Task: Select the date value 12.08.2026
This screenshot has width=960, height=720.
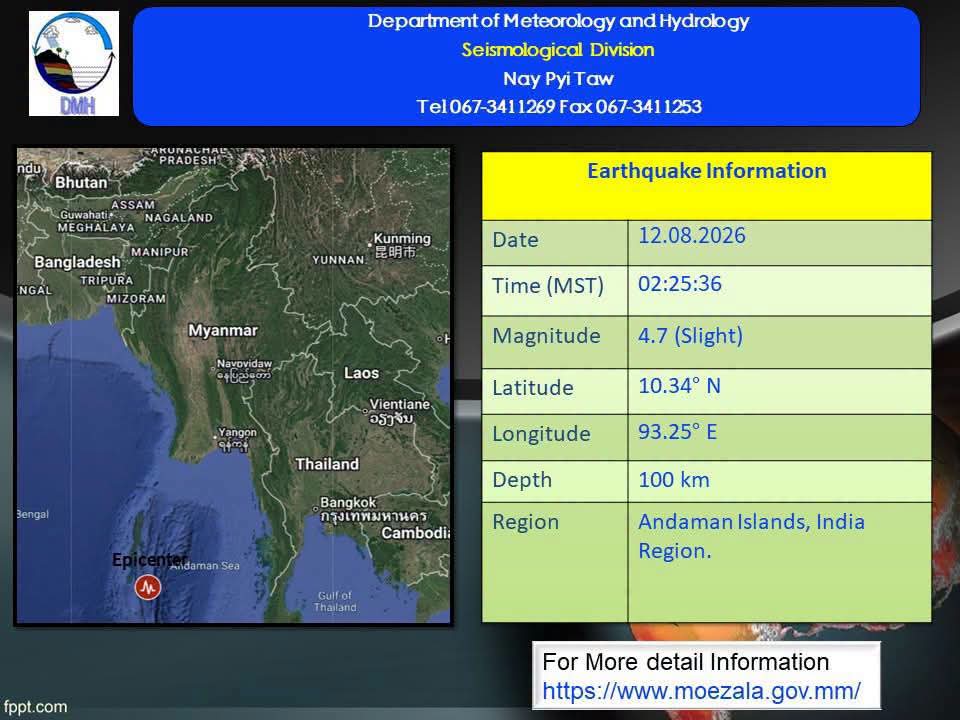Action: coord(692,236)
